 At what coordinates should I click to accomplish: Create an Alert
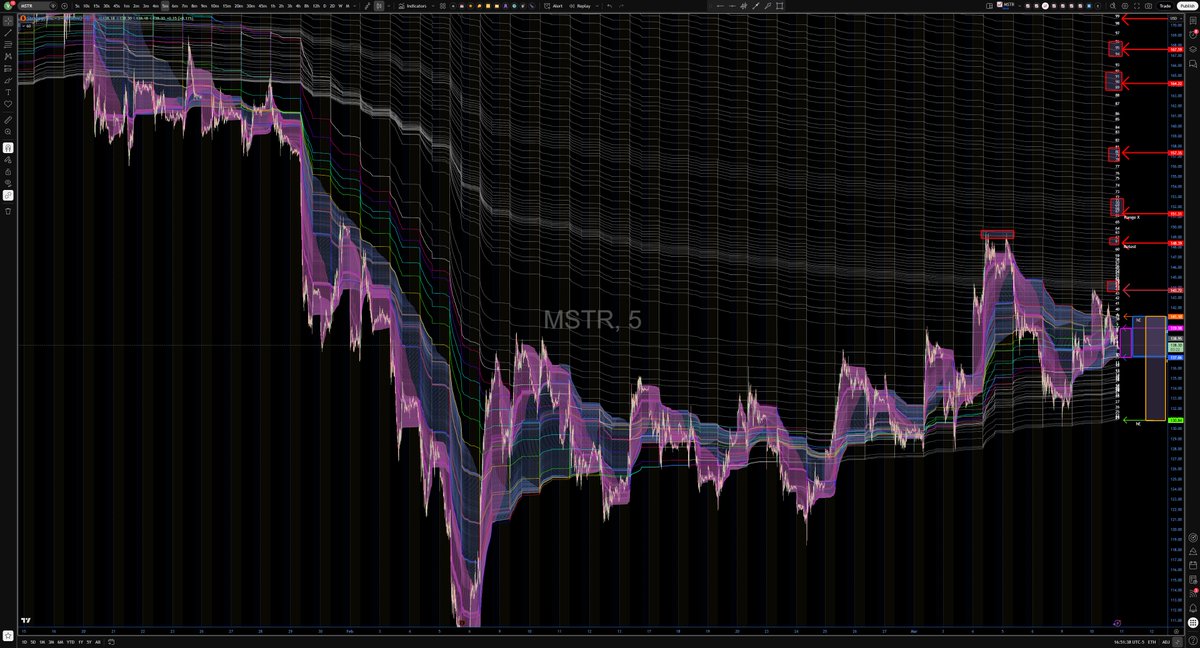[x=556, y=6]
